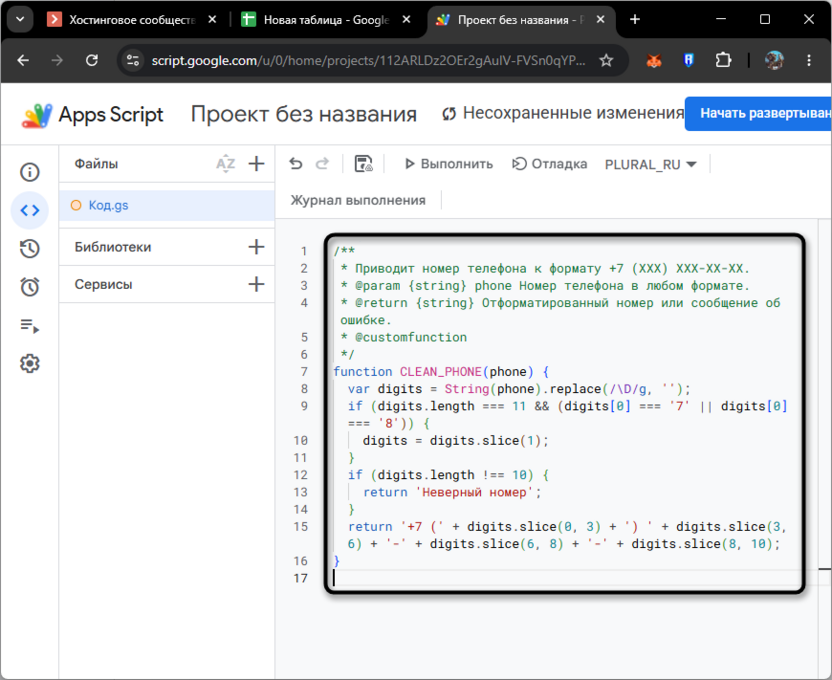Image resolution: width=832 pixels, height=680 pixels.
Task: View site information icon in address bar
Action: click(133, 60)
